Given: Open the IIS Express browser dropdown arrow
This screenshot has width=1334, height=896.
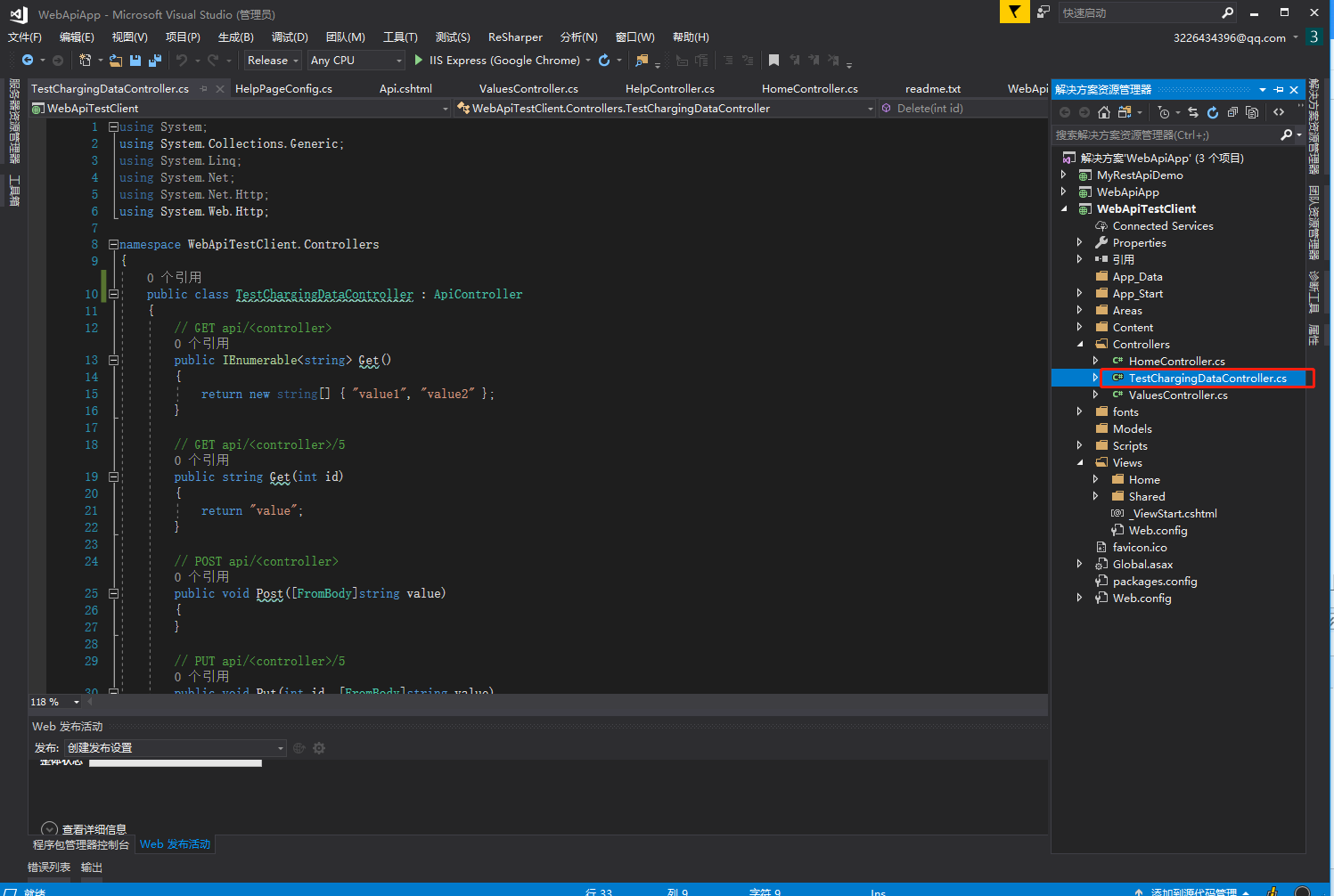Looking at the screenshot, I should 588,61.
